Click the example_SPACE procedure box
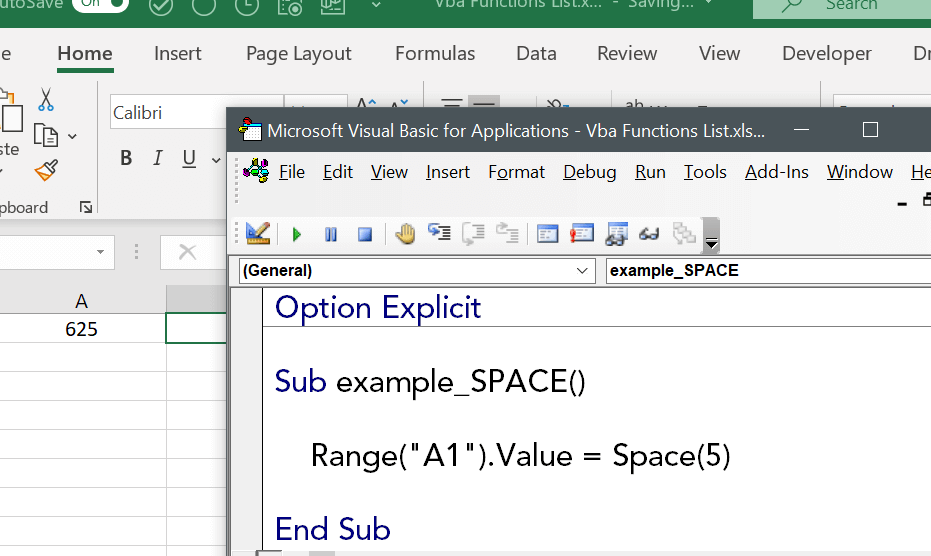Image resolution: width=931 pixels, height=556 pixels. pyautogui.click(x=768, y=271)
